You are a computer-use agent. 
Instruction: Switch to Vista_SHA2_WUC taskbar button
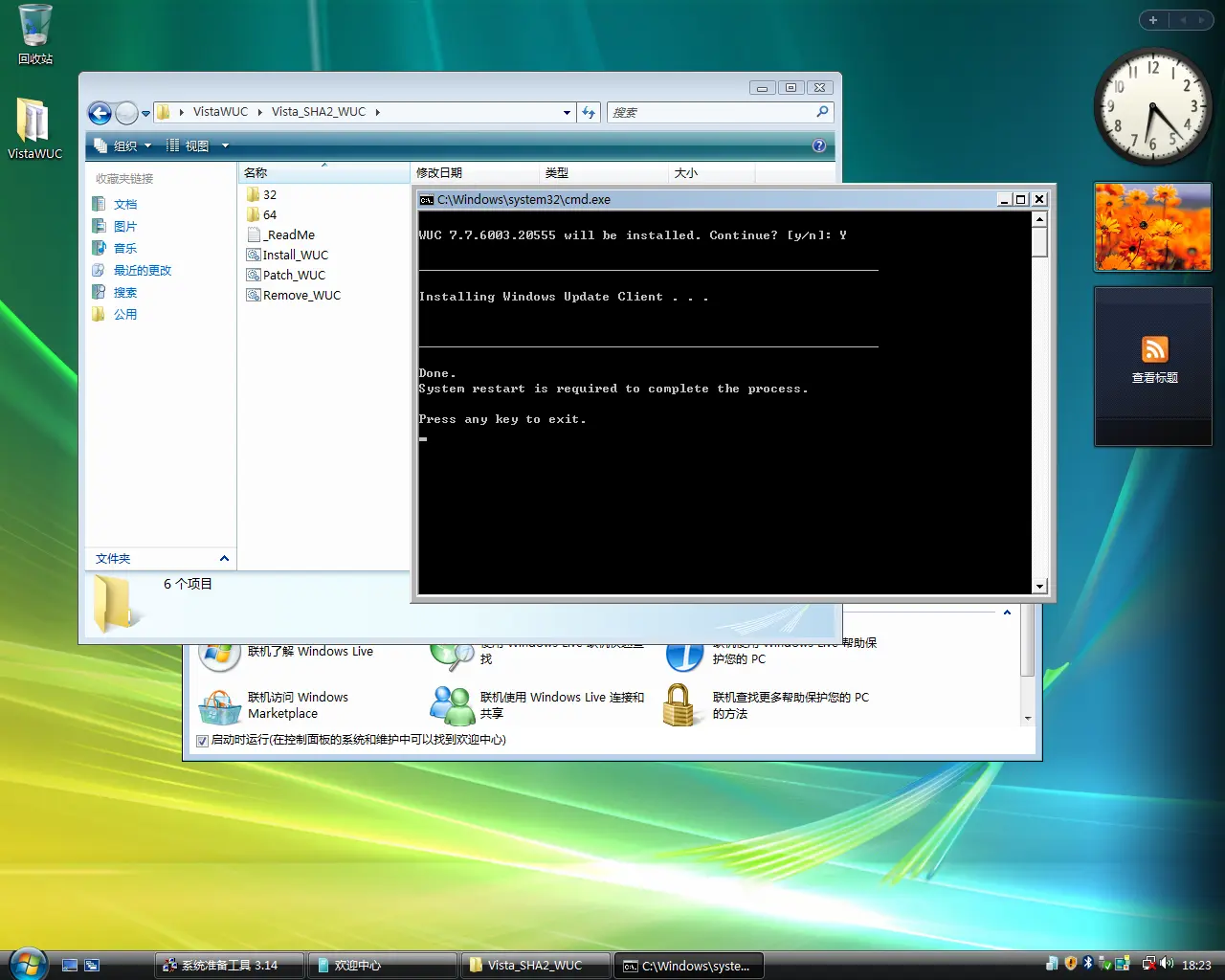click(x=535, y=965)
